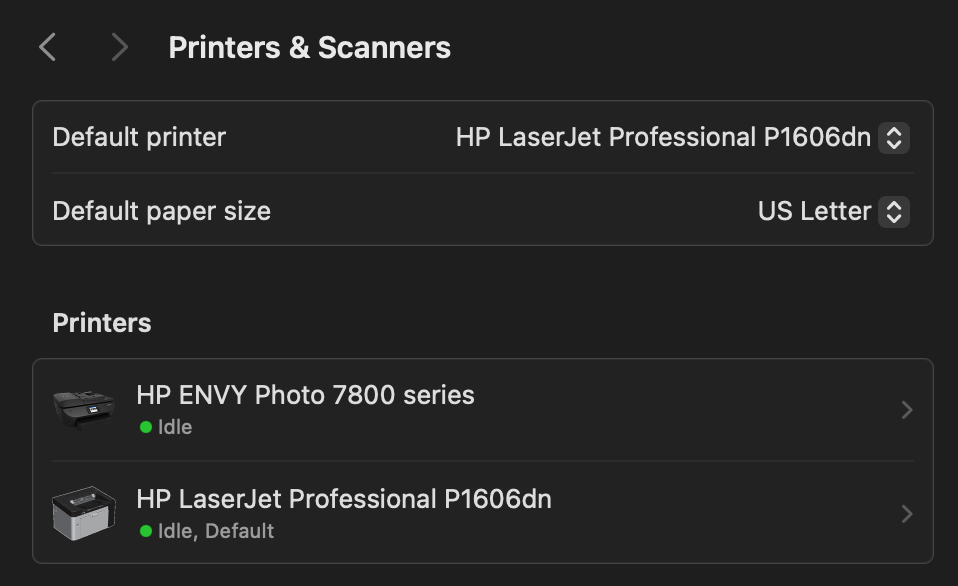This screenshot has width=958, height=586.
Task: Click the Printers & Scanners title
Action: (309, 48)
